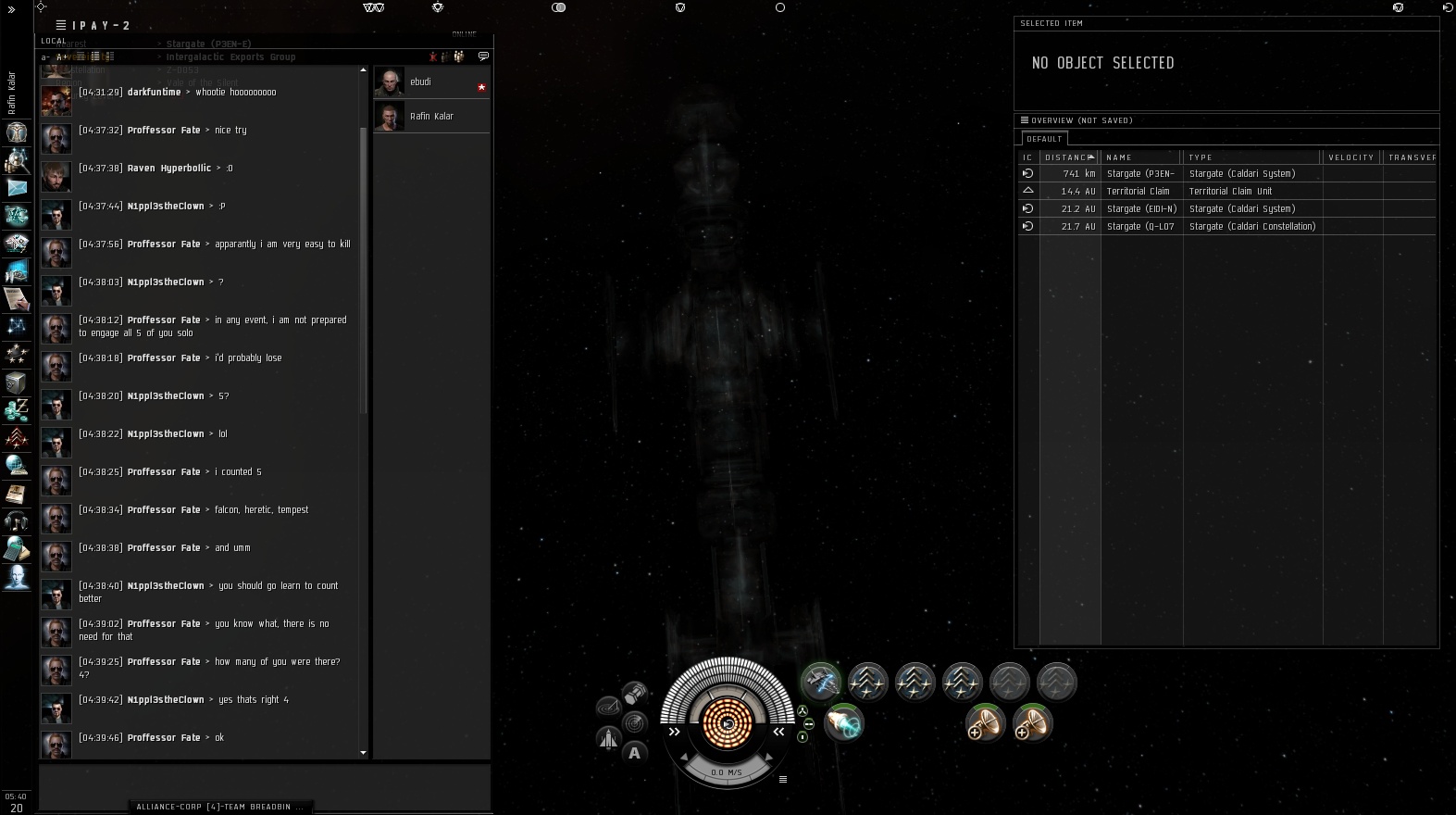
Task: Select the Territorial Claim Unit row
Action: pos(1227,191)
